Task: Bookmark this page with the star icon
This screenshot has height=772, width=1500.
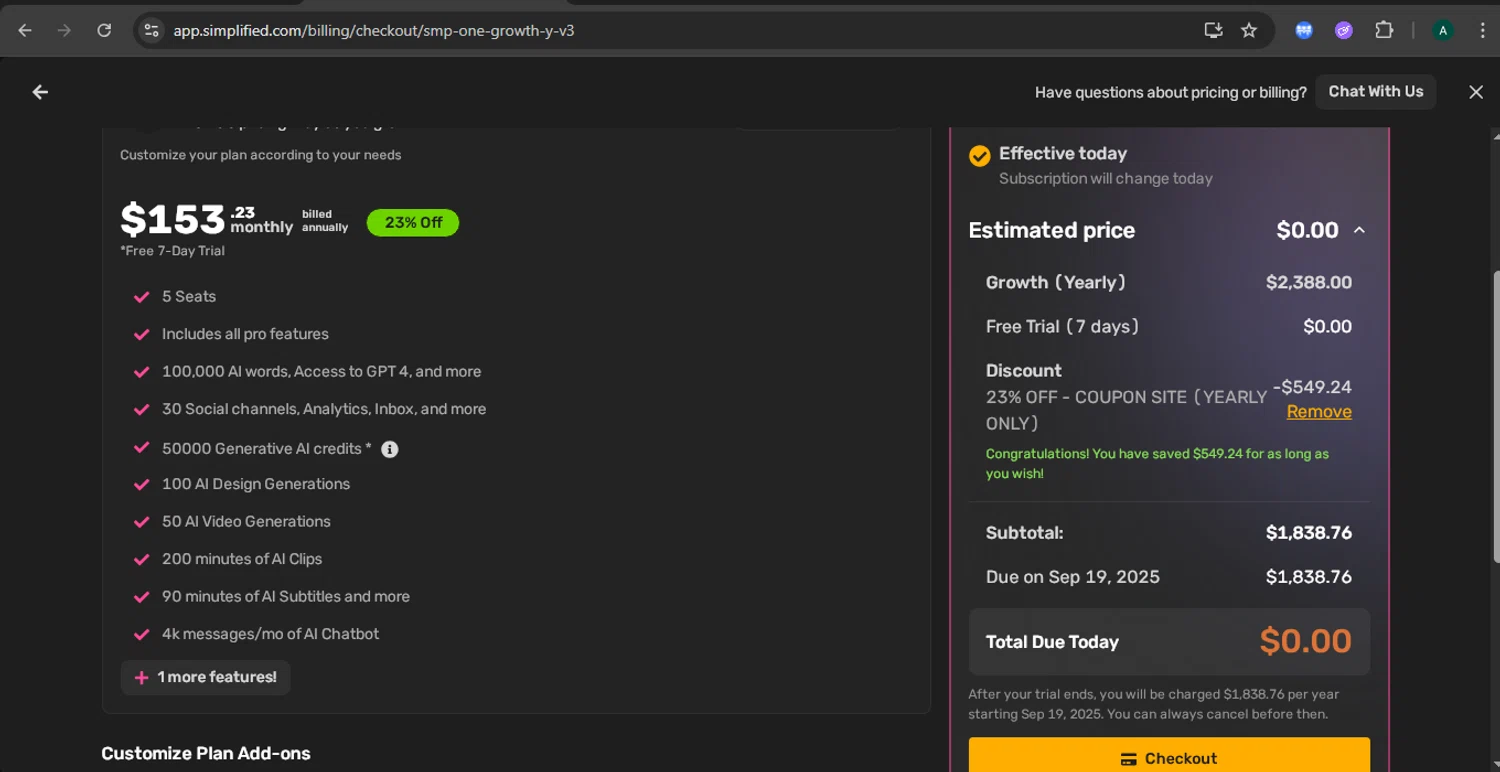Action: [x=1249, y=30]
